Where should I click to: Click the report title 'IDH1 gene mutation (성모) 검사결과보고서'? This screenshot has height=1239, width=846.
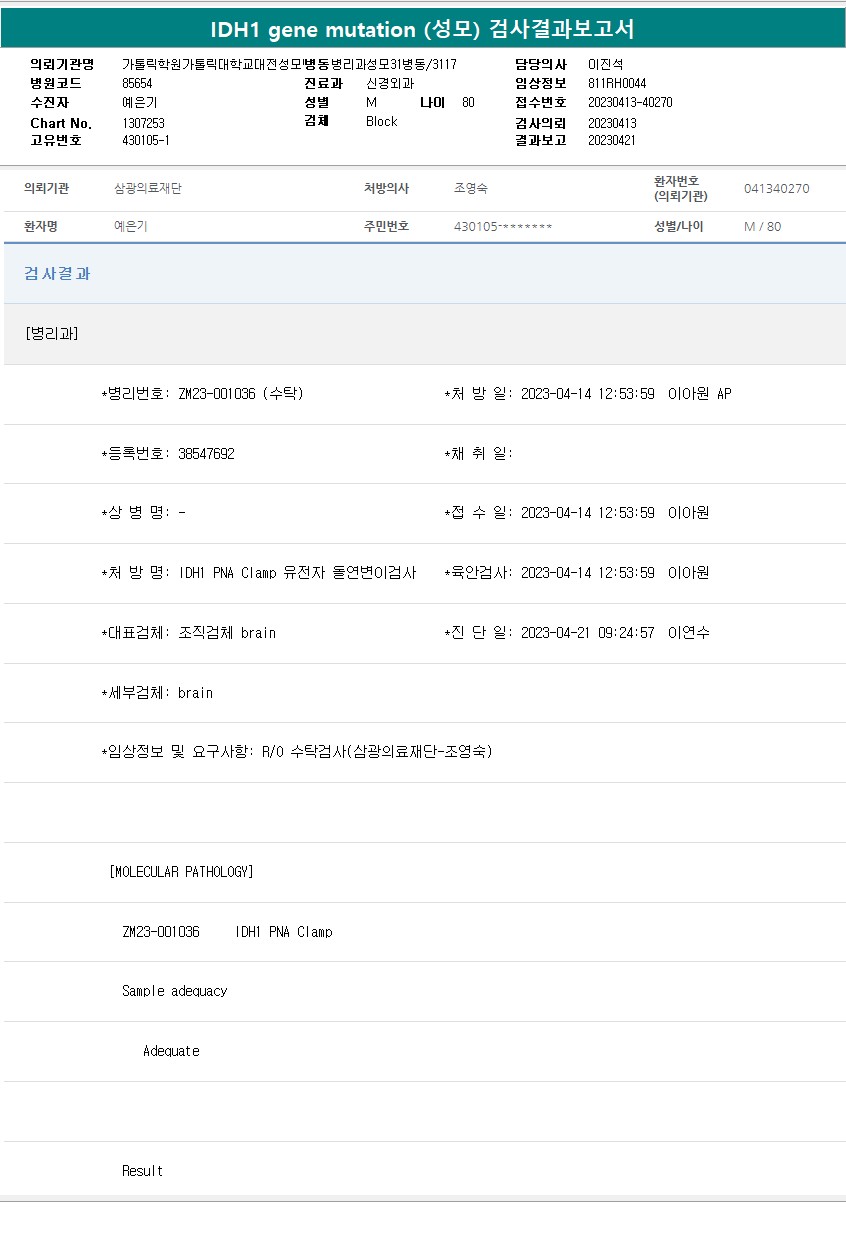(422, 29)
